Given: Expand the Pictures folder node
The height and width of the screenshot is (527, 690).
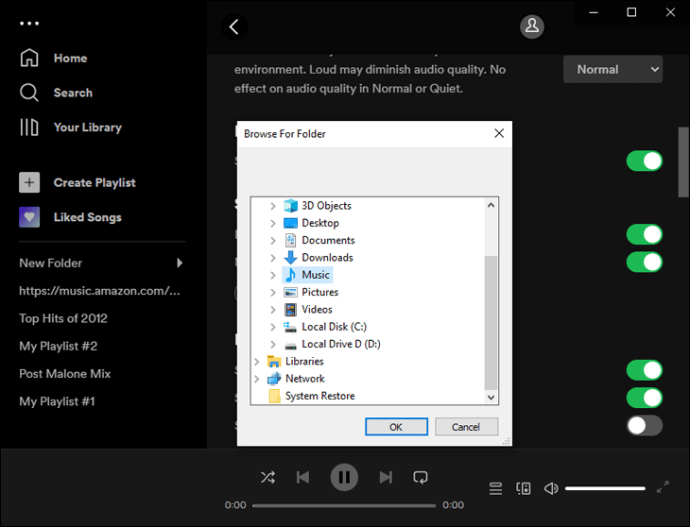Looking at the screenshot, I should click(273, 292).
